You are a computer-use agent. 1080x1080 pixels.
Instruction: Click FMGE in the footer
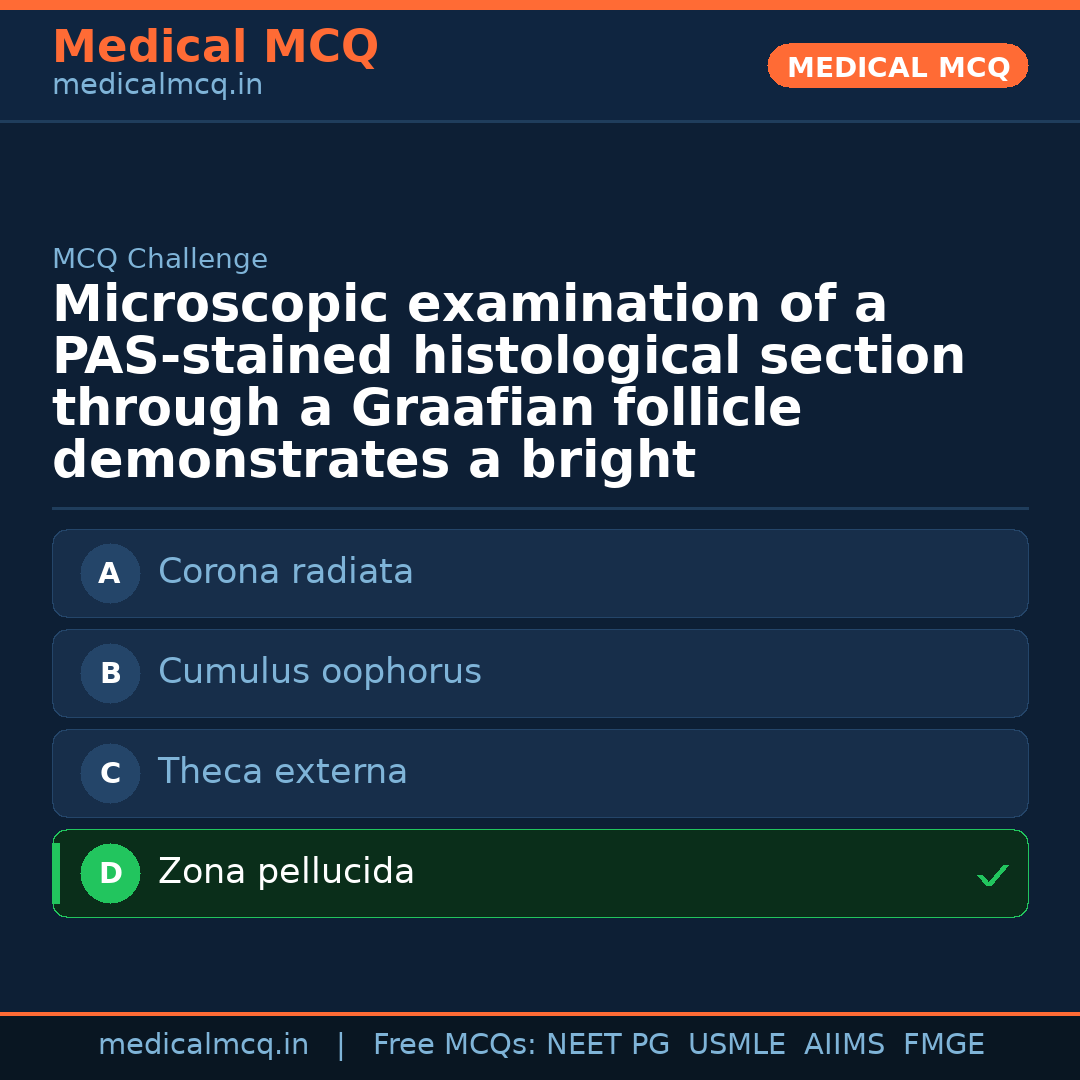[x=943, y=1045]
